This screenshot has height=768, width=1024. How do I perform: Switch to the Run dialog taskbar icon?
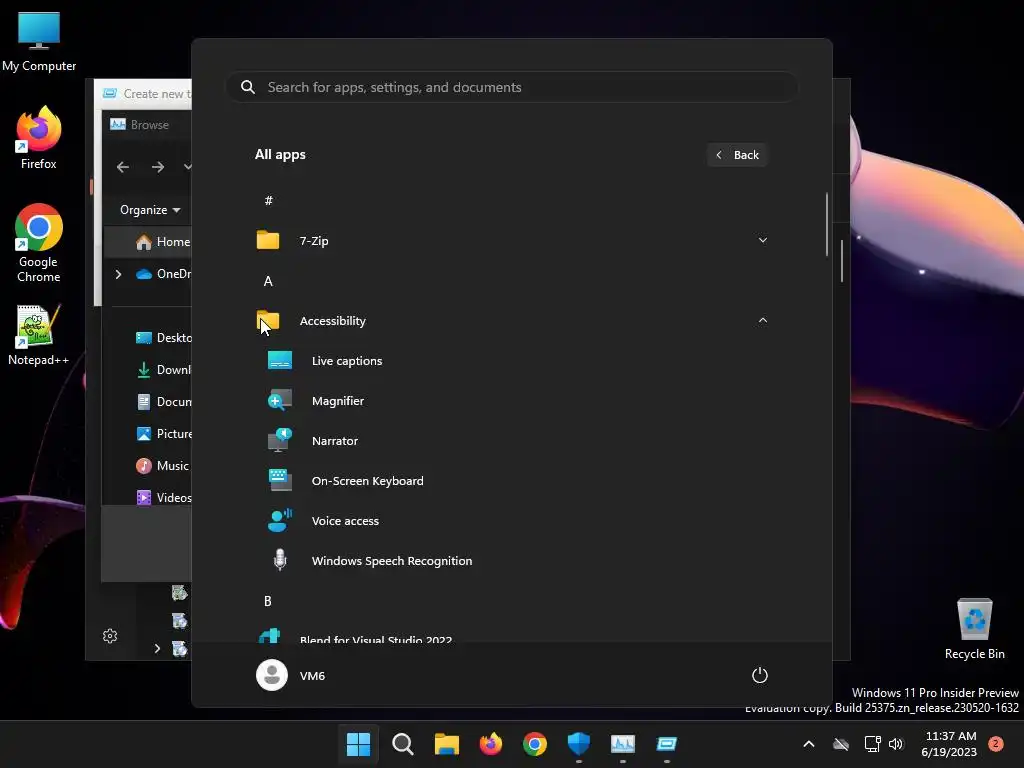click(667, 744)
